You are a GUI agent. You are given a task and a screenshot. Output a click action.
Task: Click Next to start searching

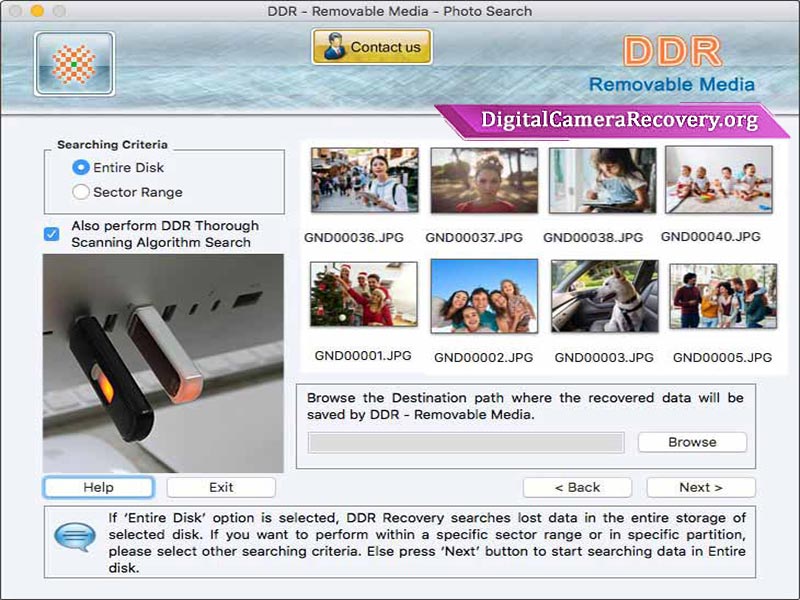tap(701, 487)
